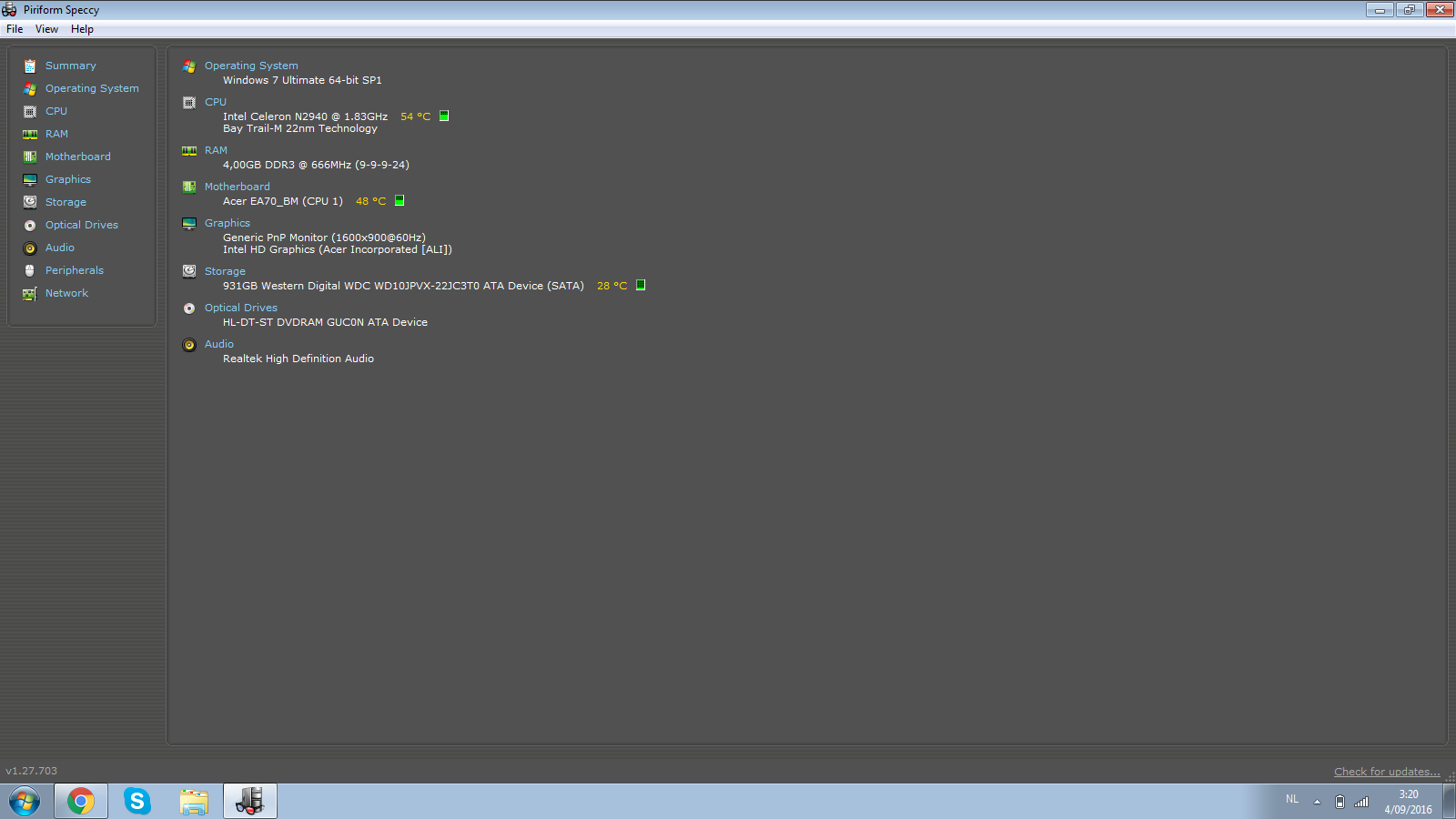1456x819 pixels.
Task: Open the CPU heading link in summary
Action: (216, 102)
